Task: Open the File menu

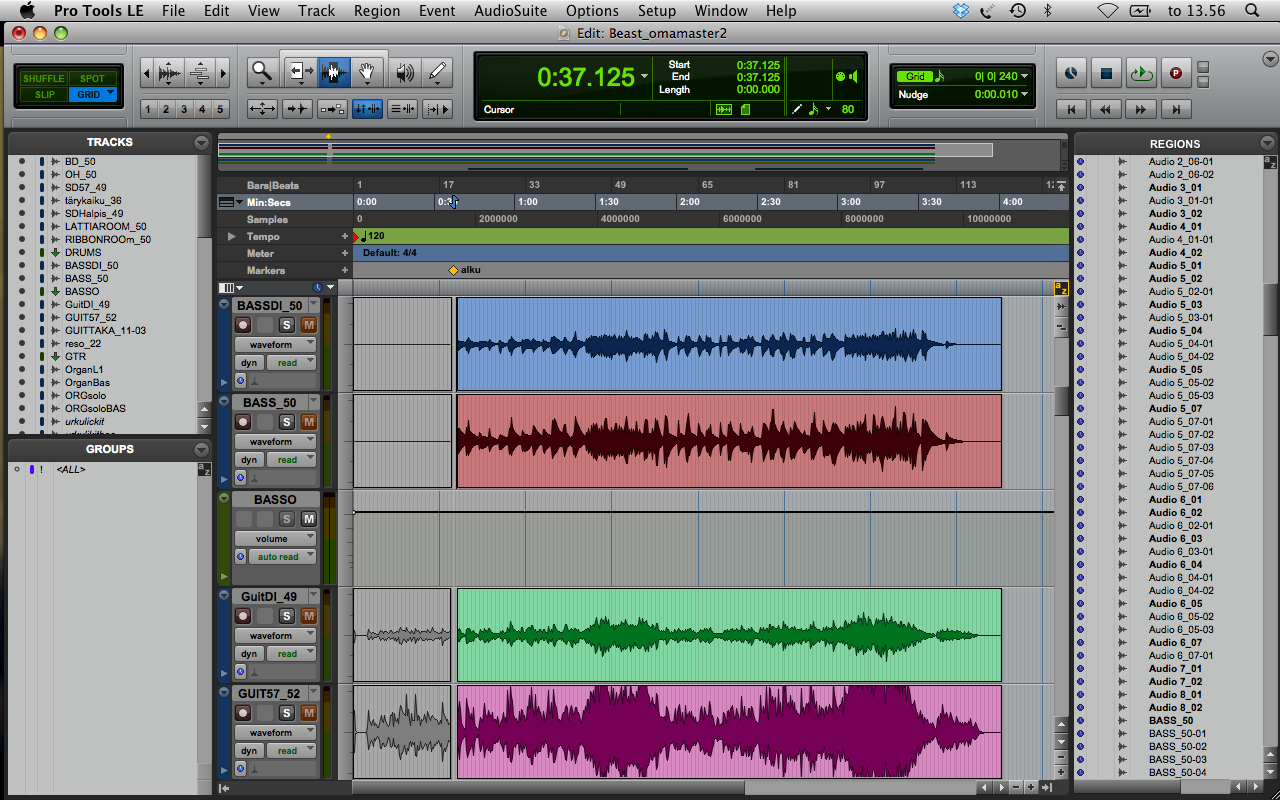Action: coord(173,11)
